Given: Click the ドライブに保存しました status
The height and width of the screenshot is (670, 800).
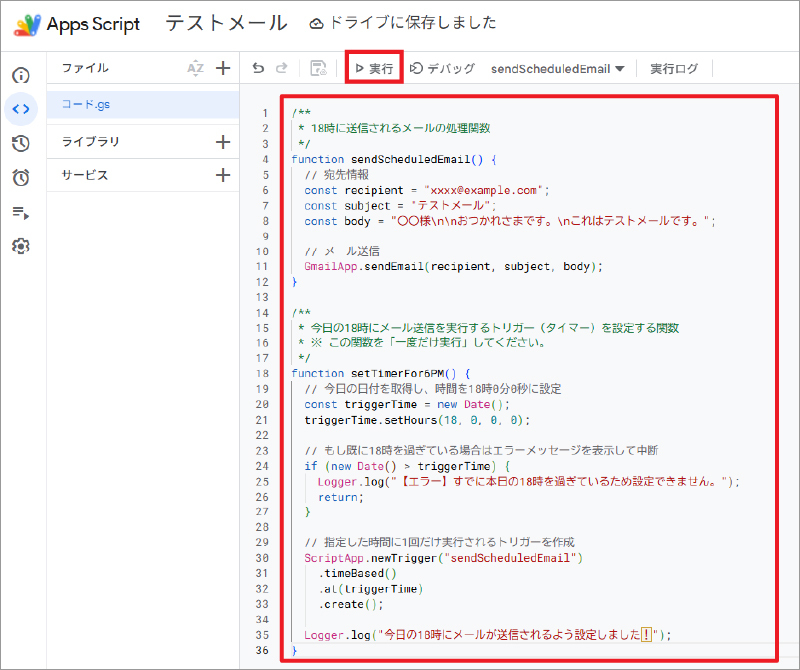Looking at the screenshot, I should (x=403, y=23).
